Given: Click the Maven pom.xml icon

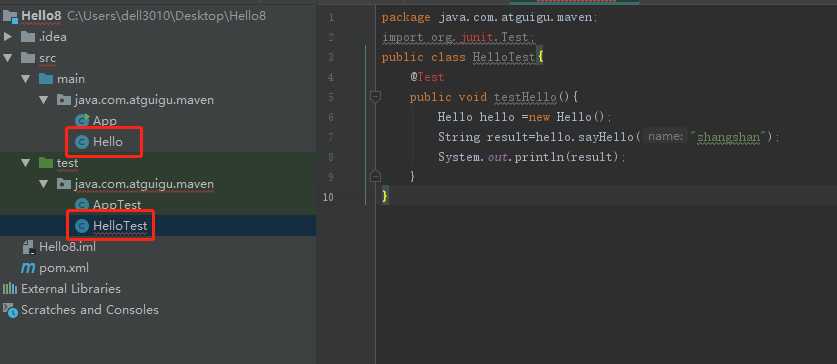Looking at the screenshot, I should pyautogui.click(x=28, y=268).
